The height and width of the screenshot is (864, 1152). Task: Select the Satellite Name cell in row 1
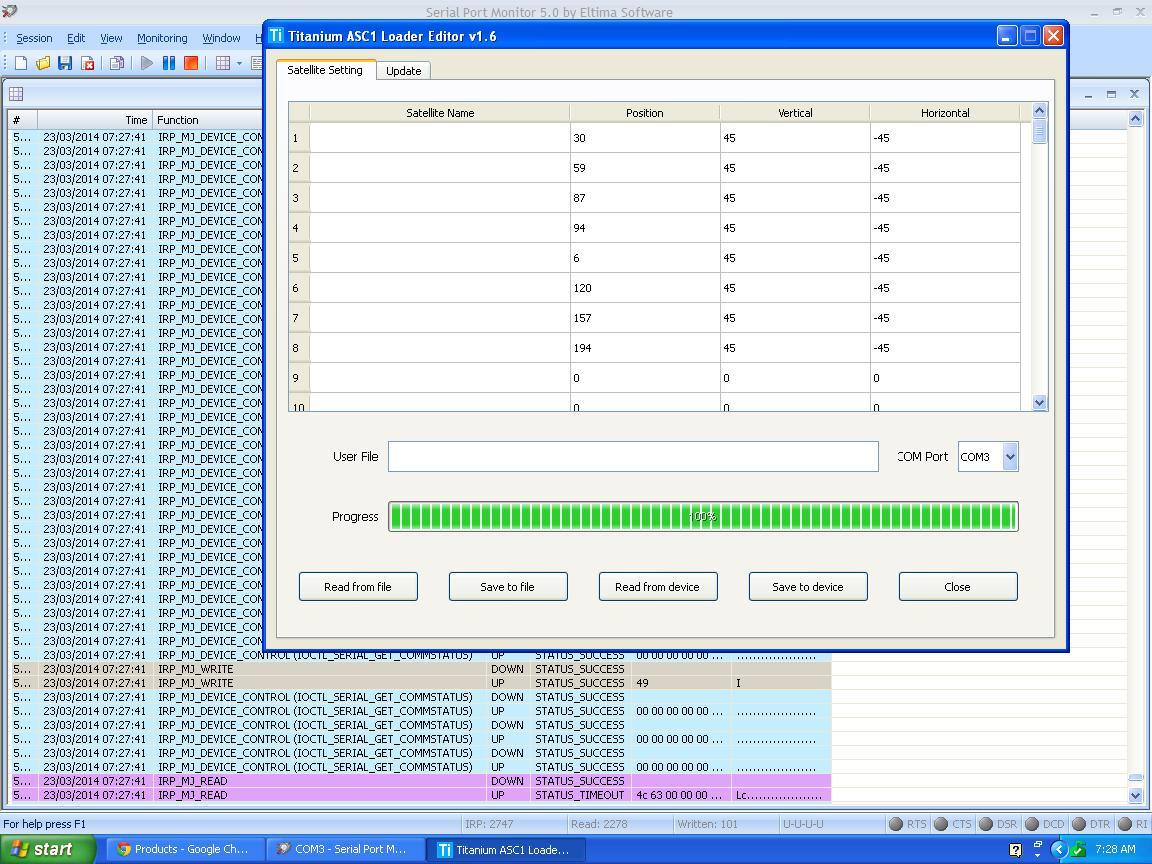point(439,138)
